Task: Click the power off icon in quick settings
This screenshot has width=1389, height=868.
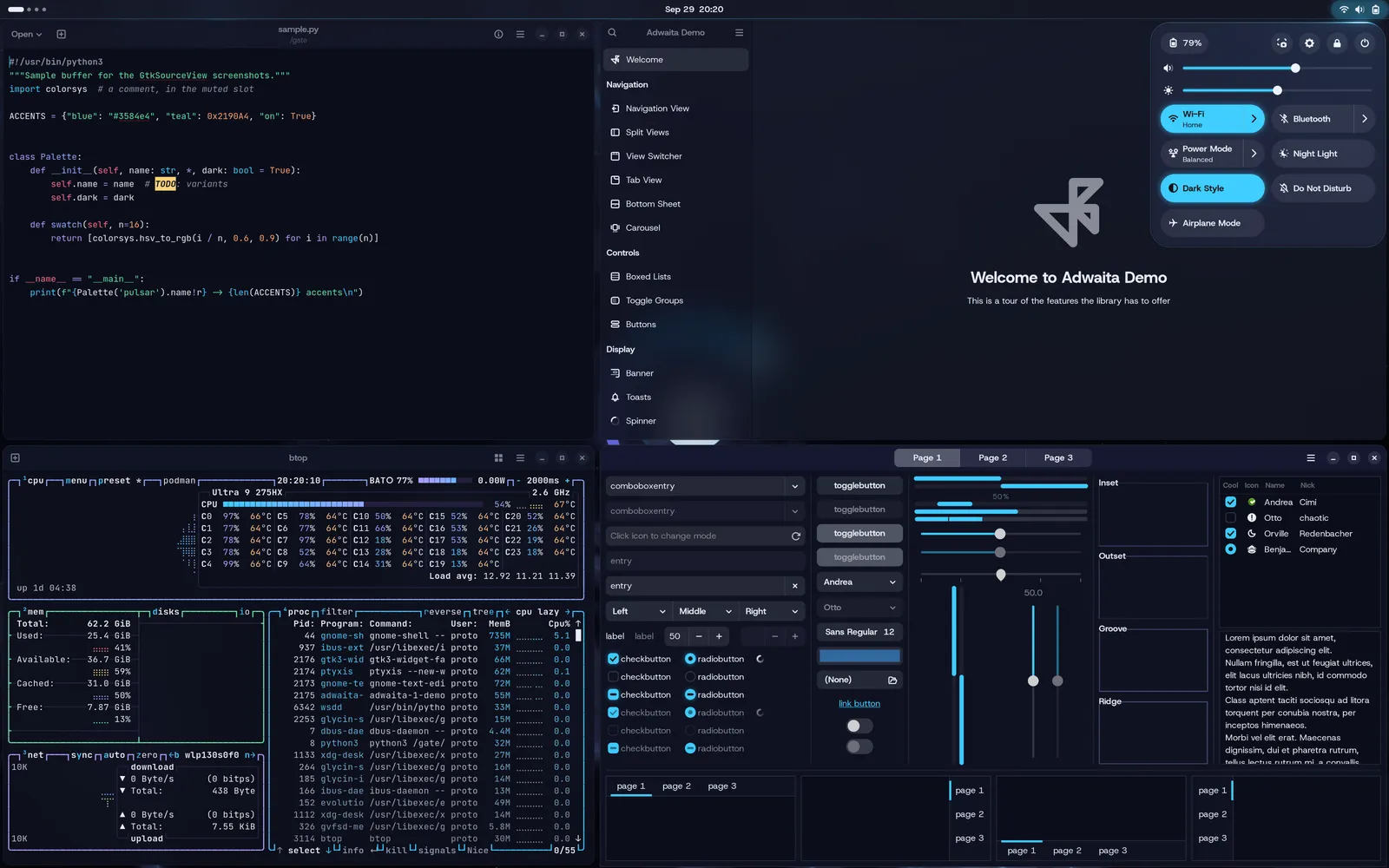Action: point(1365,43)
